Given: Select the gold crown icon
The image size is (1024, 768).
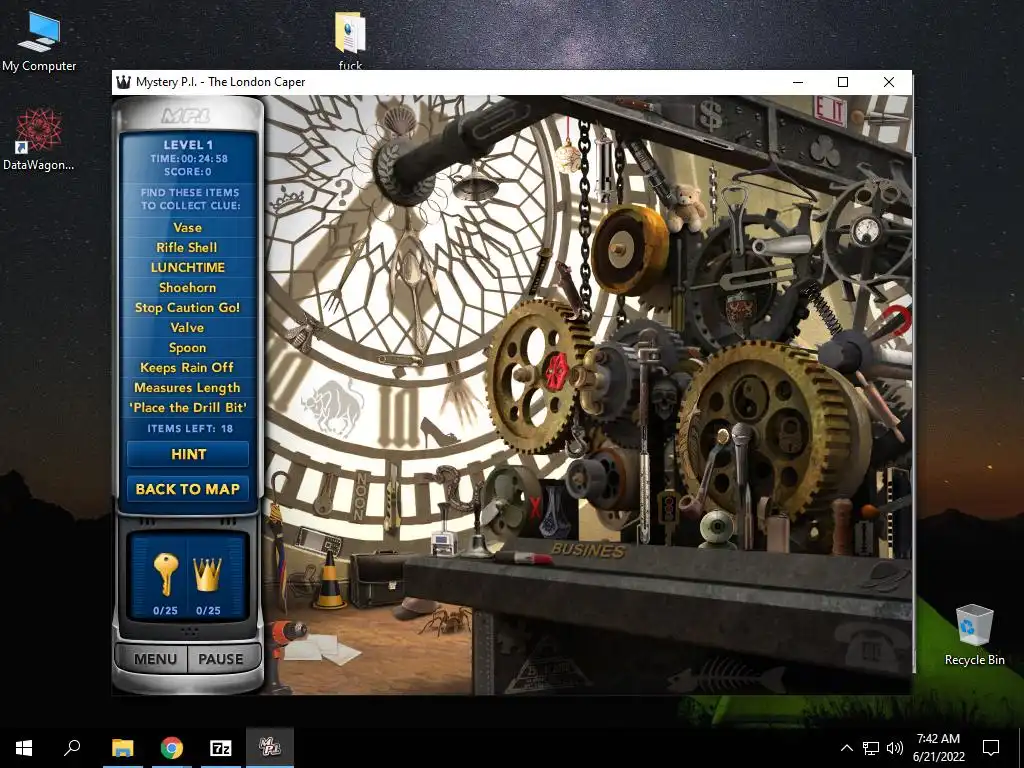Looking at the screenshot, I should (x=208, y=575).
